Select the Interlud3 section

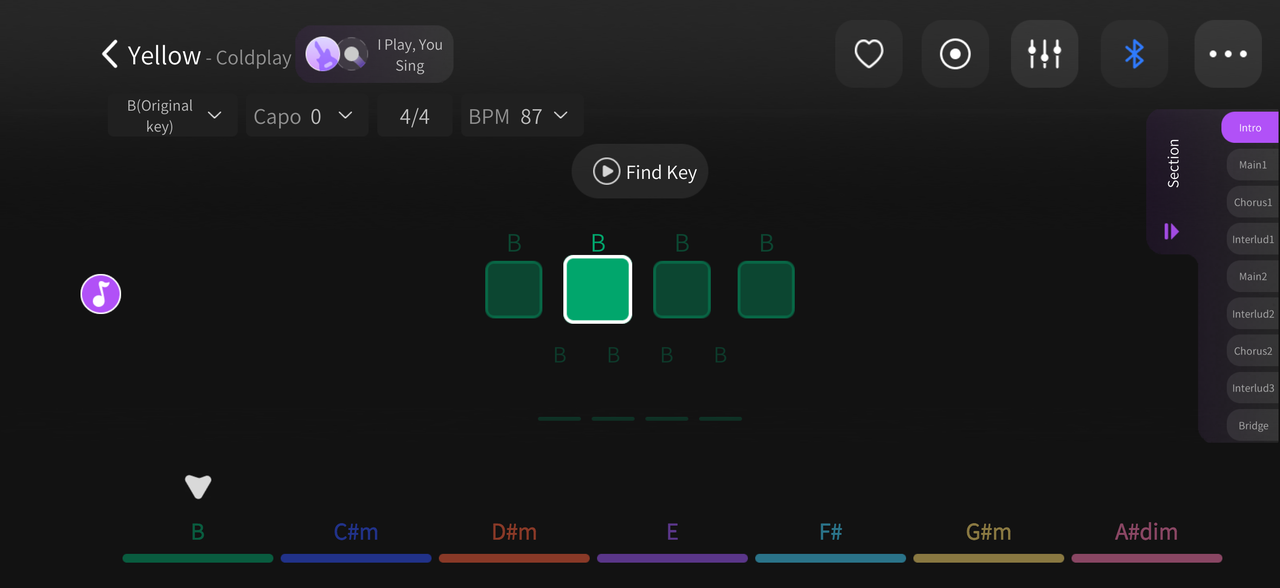pos(1253,388)
